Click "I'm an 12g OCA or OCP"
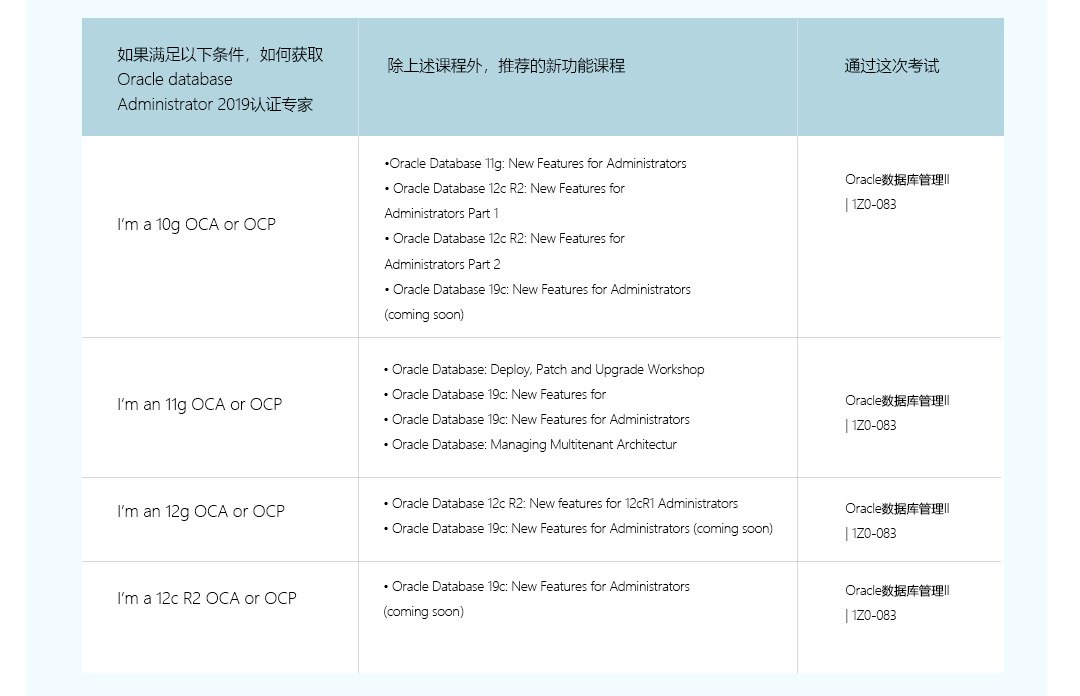The image size is (1080, 696). pos(200,511)
